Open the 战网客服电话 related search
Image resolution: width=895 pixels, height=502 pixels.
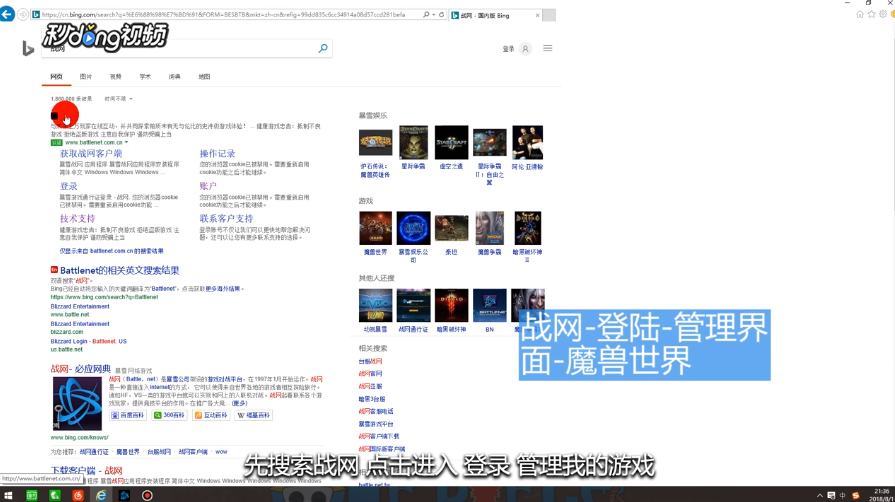click(x=376, y=411)
